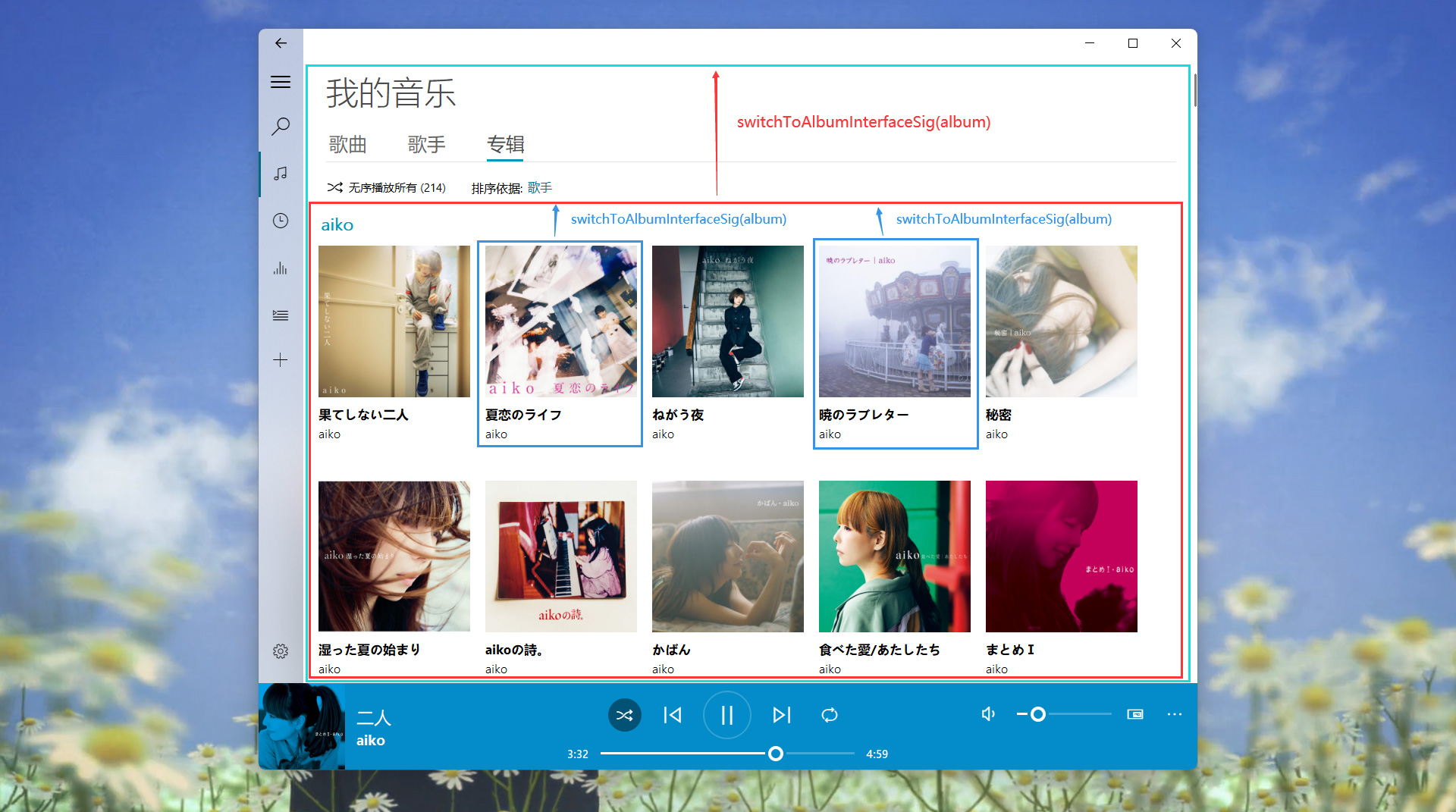Open the 果てしない二人 album cover
Viewport: 1456px width, 812px height.
[394, 321]
